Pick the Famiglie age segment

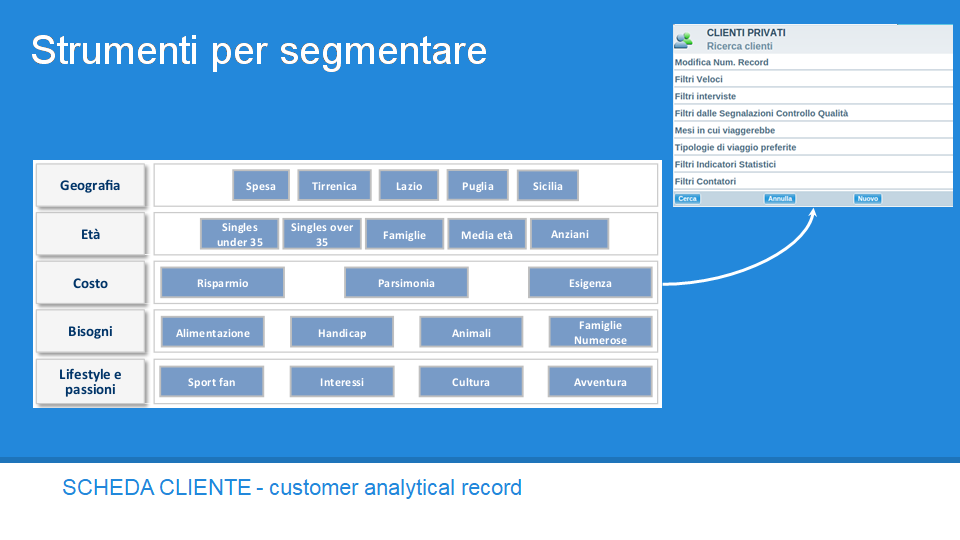404,234
